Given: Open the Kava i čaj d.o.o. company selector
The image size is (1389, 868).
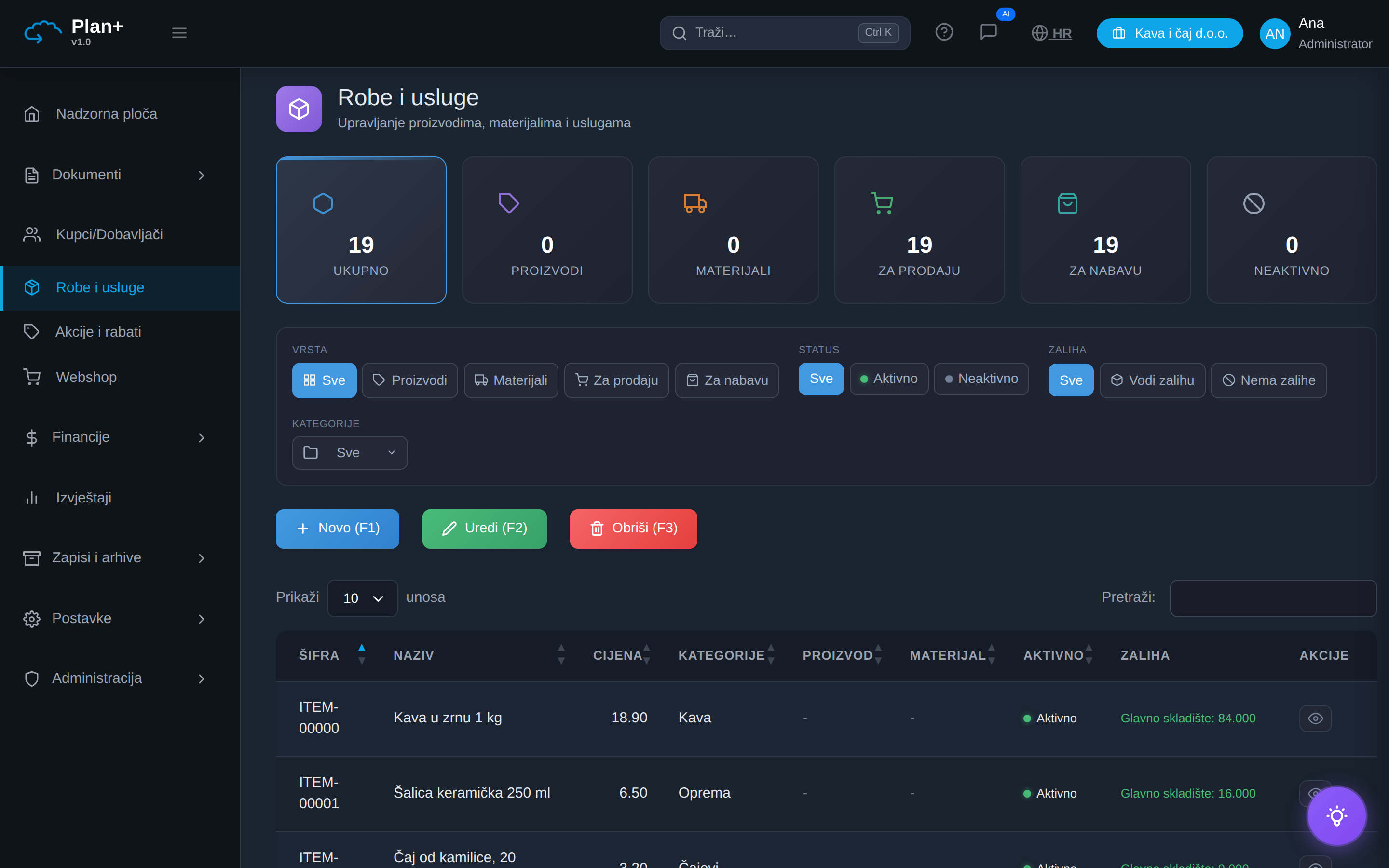Looking at the screenshot, I should [1170, 33].
